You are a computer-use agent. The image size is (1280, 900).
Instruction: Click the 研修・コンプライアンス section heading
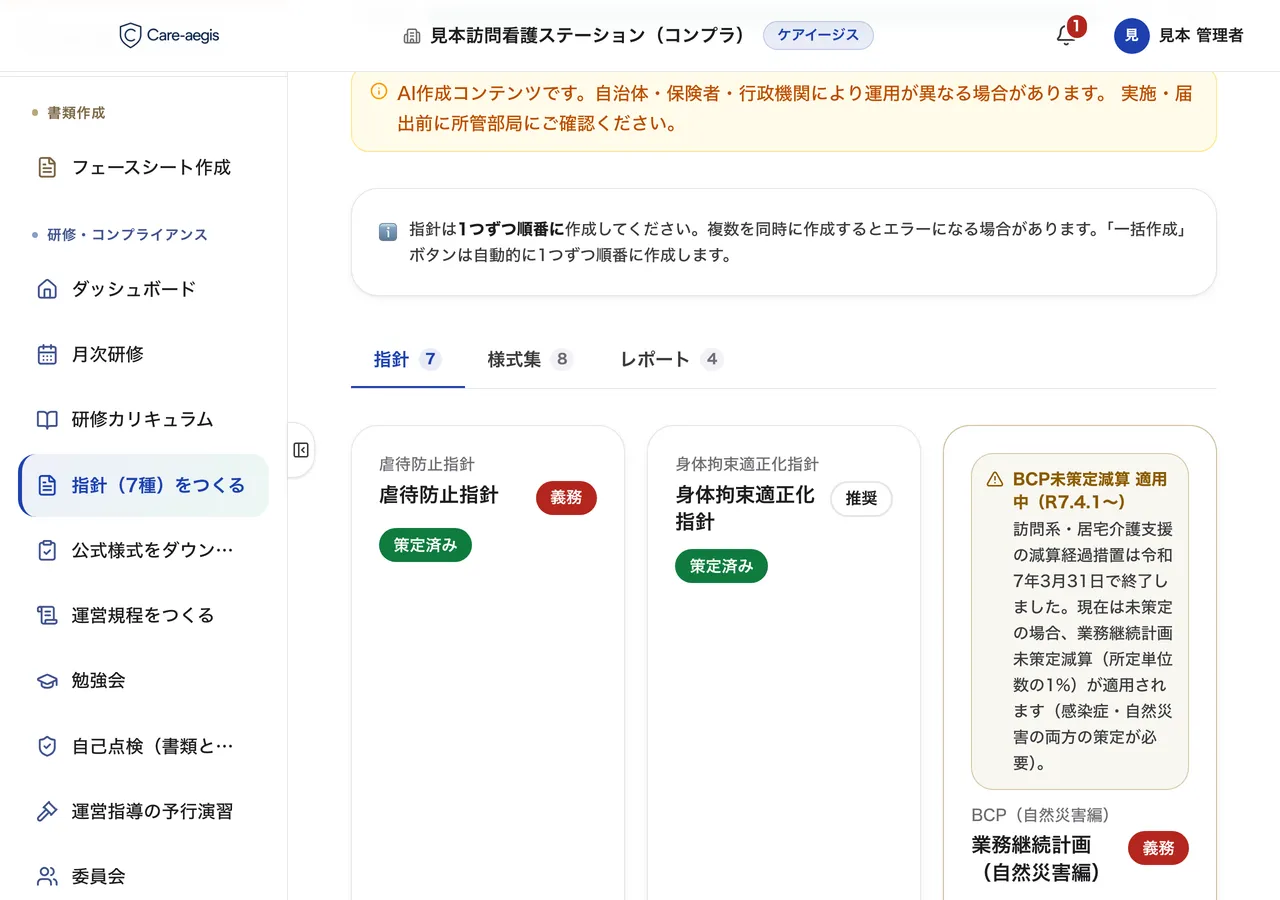(127, 235)
